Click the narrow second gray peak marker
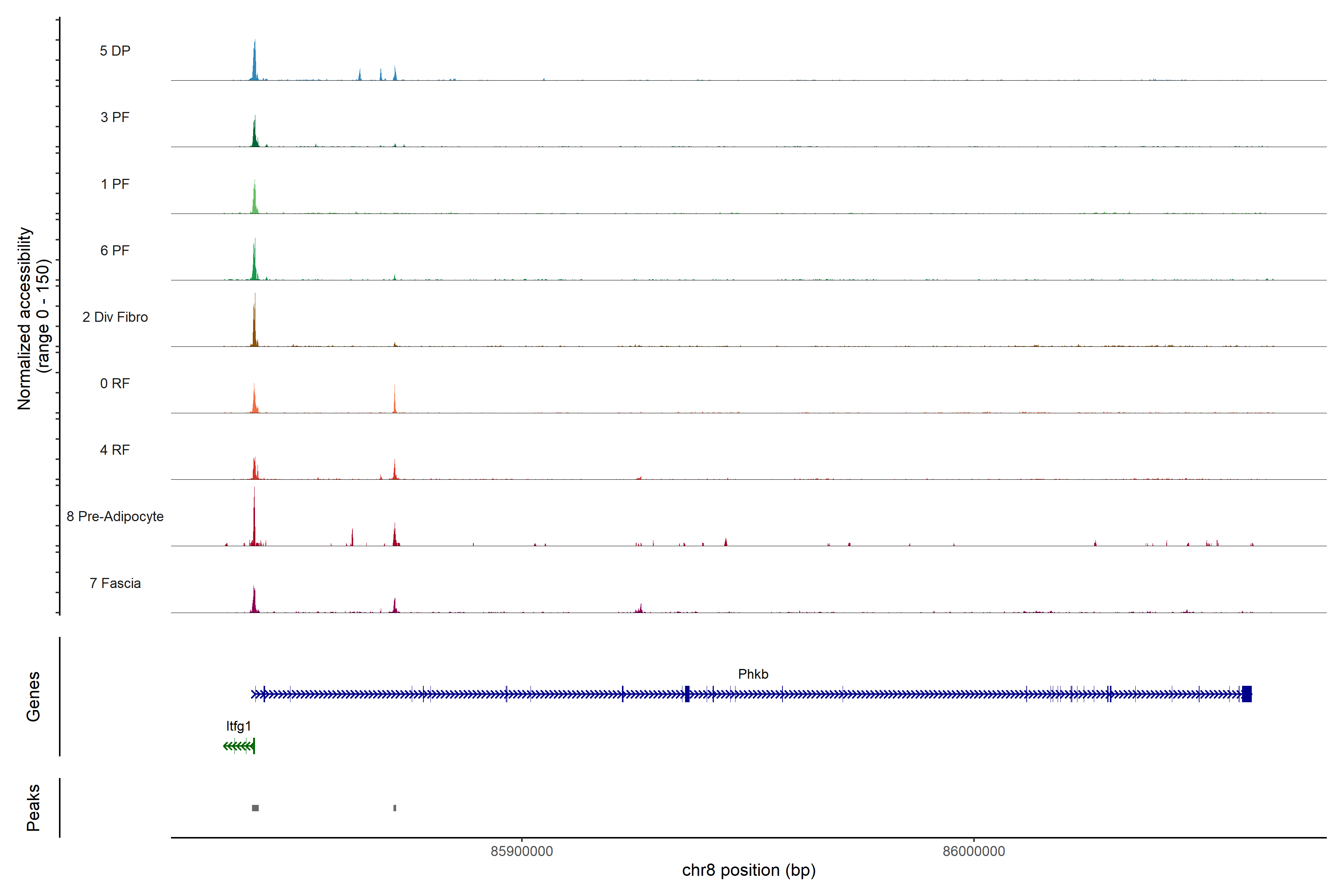The width and height of the screenshot is (1344, 896). click(395, 808)
